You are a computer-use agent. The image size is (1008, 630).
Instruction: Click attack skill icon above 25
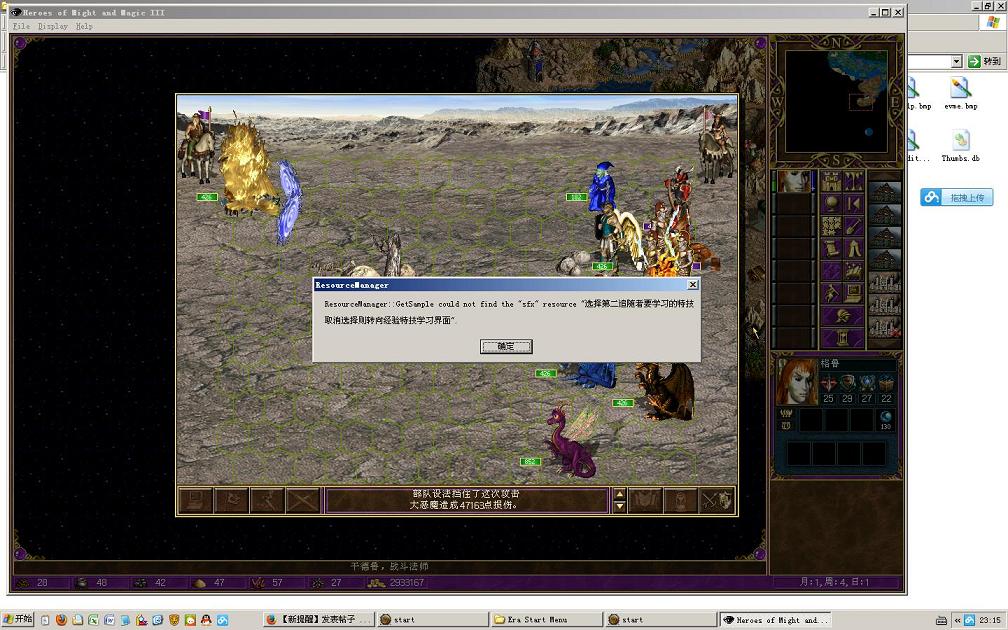828,383
